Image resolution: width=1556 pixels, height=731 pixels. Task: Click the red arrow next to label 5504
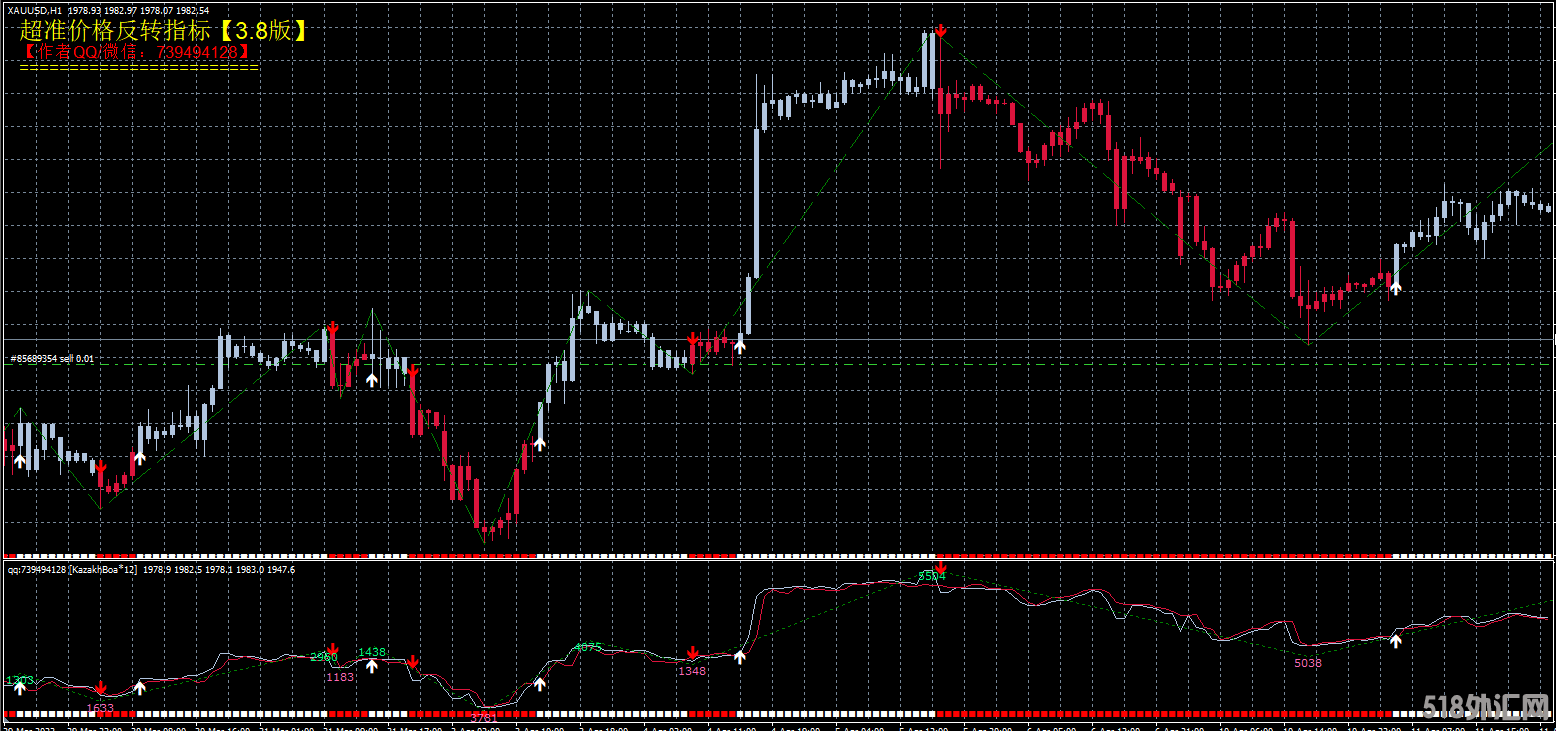[940, 570]
